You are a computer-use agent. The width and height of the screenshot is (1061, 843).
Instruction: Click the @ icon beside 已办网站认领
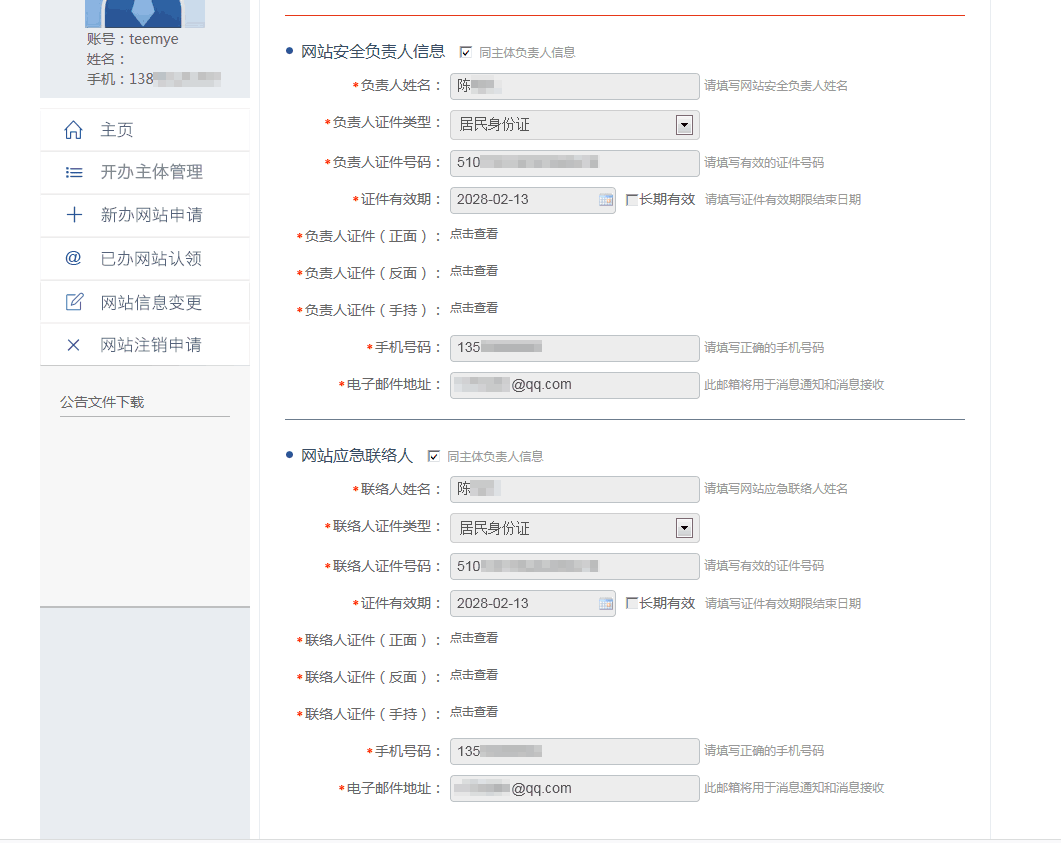(x=73, y=258)
